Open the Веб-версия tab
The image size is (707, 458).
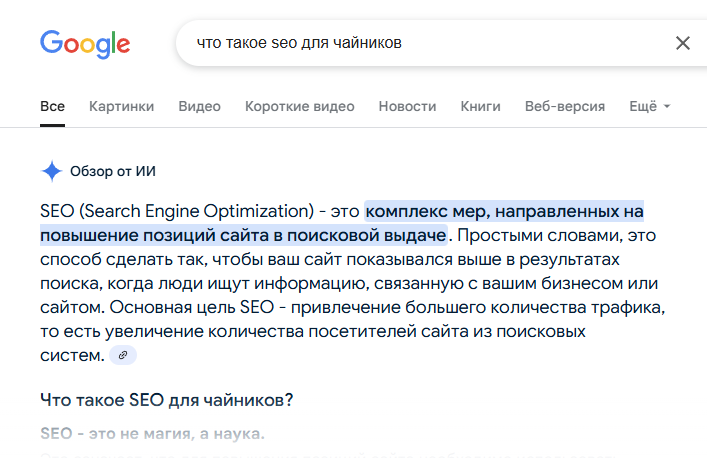565,106
